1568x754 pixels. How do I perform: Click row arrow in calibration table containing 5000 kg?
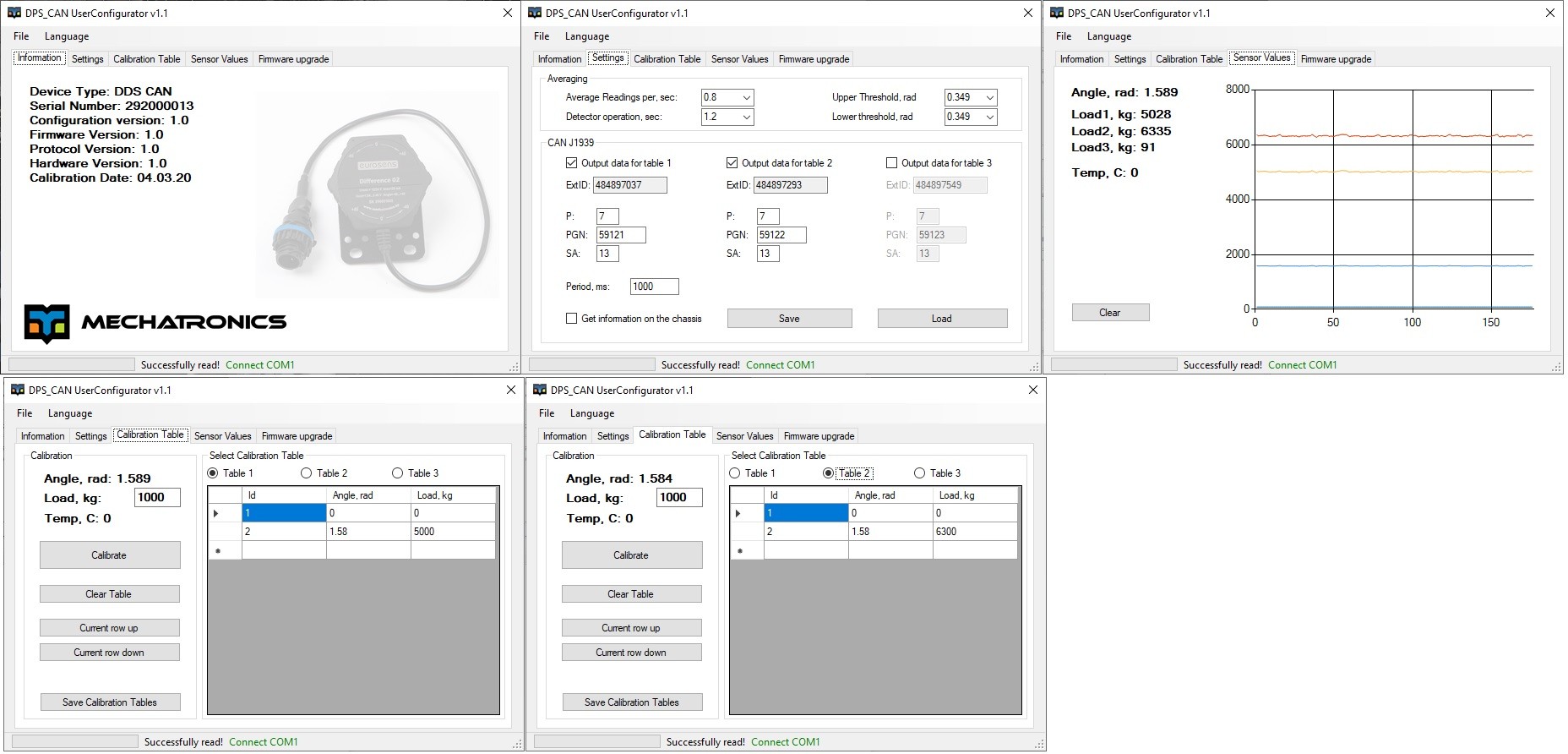point(216,513)
